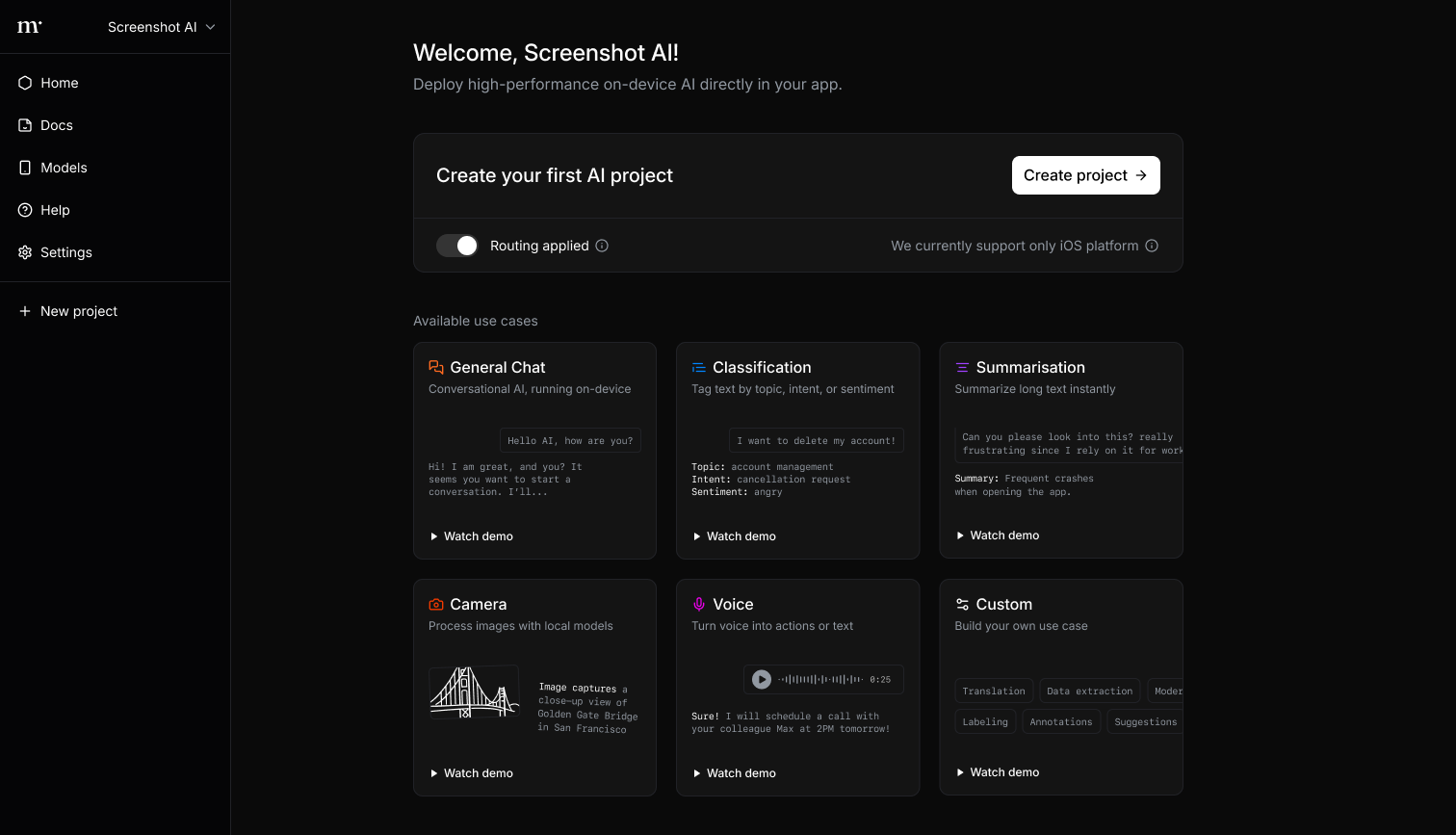This screenshot has width=1456, height=835.
Task: Select the Data extraction tag in Custom
Action: [x=1089, y=691]
